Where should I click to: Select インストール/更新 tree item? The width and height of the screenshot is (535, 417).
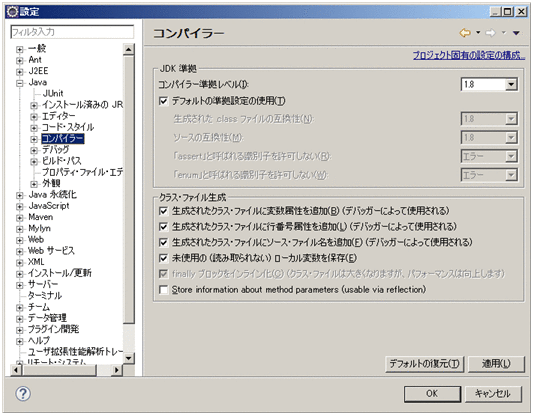(x=60, y=273)
